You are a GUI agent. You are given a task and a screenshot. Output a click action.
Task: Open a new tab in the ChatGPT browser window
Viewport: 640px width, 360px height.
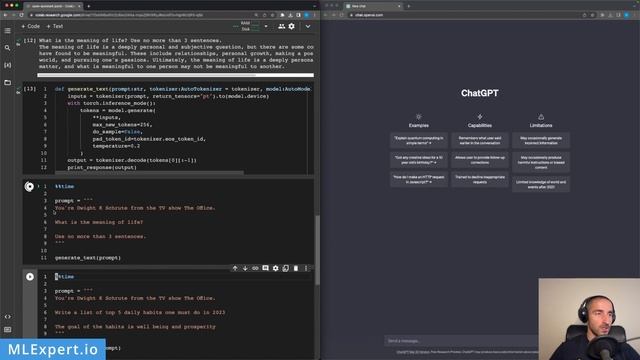[409, 6]
